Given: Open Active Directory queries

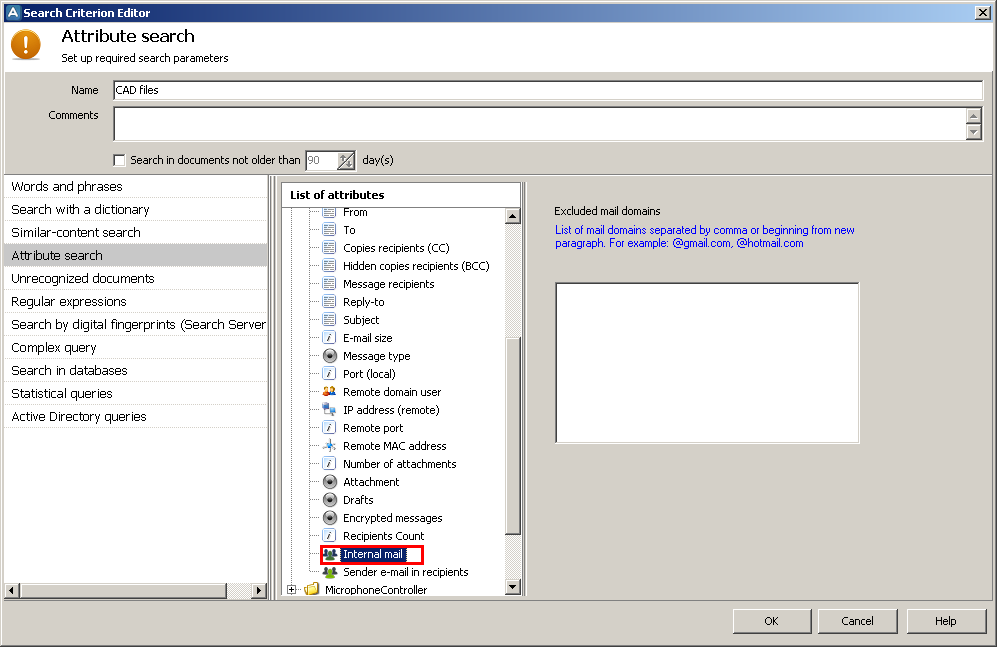Looking at the screenshot, I should click(x=135, y=416).
